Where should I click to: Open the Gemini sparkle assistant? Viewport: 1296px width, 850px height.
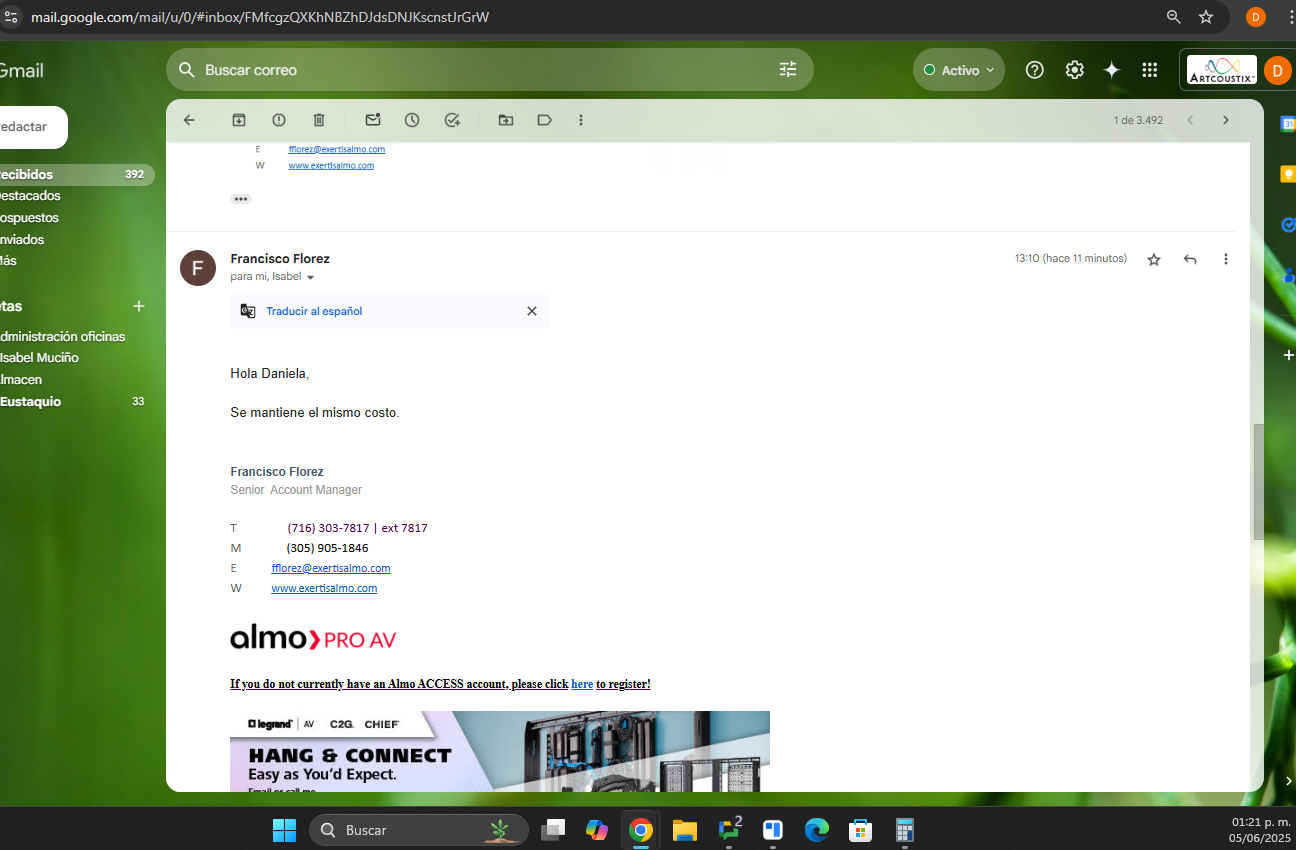[x=1111, y=70]
